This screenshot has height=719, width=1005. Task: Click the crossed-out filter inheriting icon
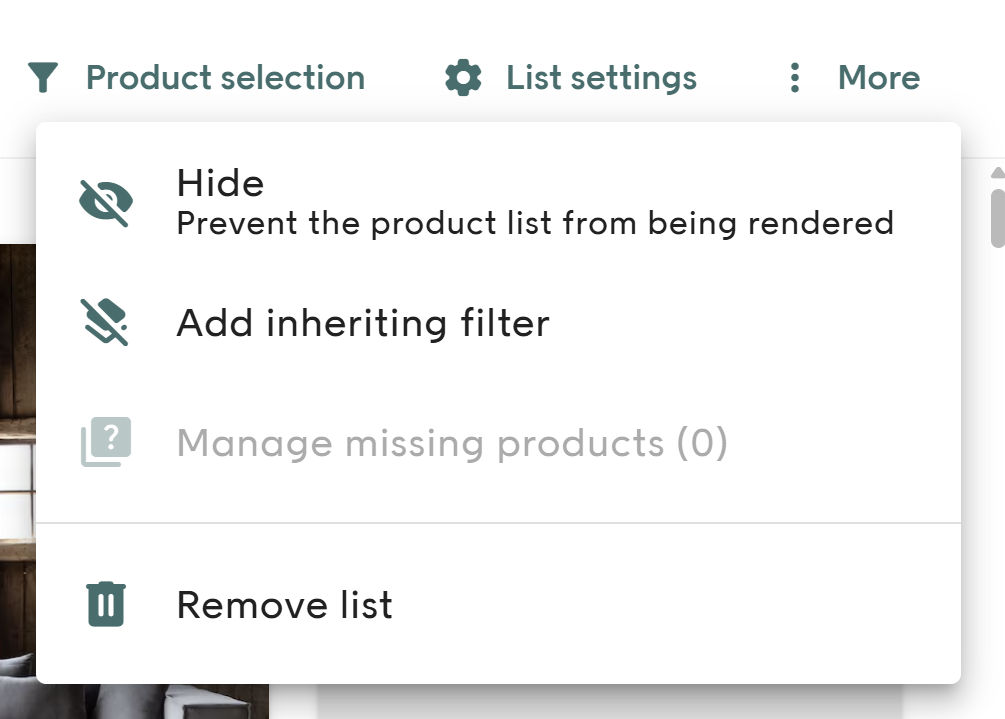[x=105, y=323]
